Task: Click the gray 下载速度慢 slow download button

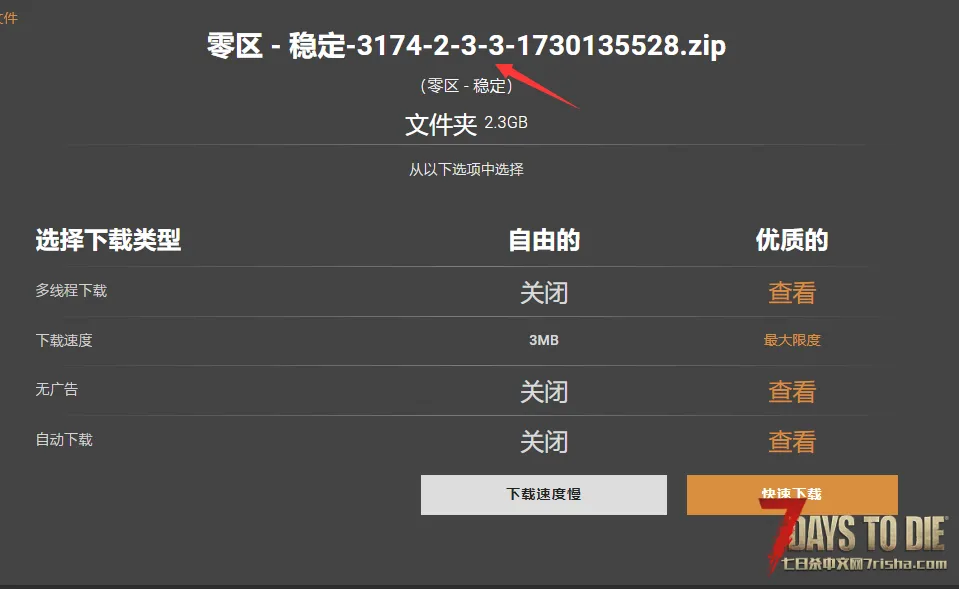Action: click(544, 495)
